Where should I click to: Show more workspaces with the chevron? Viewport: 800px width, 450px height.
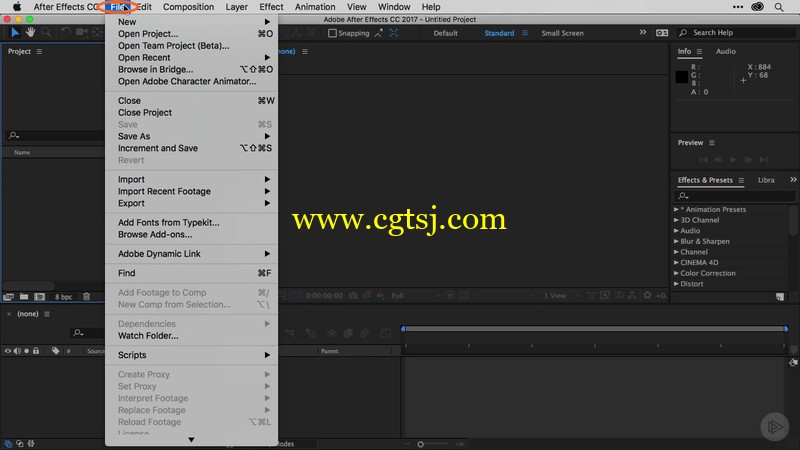643,32
